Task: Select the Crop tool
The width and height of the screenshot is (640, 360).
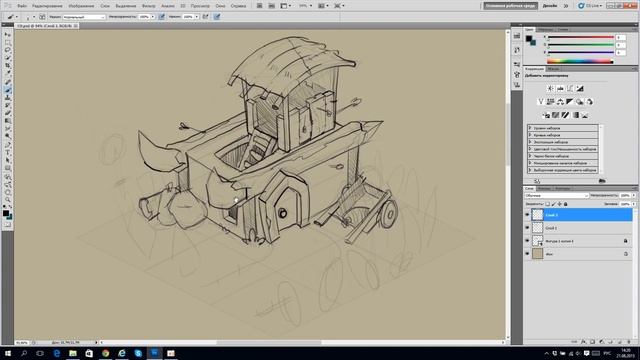Action: [8, 66]
